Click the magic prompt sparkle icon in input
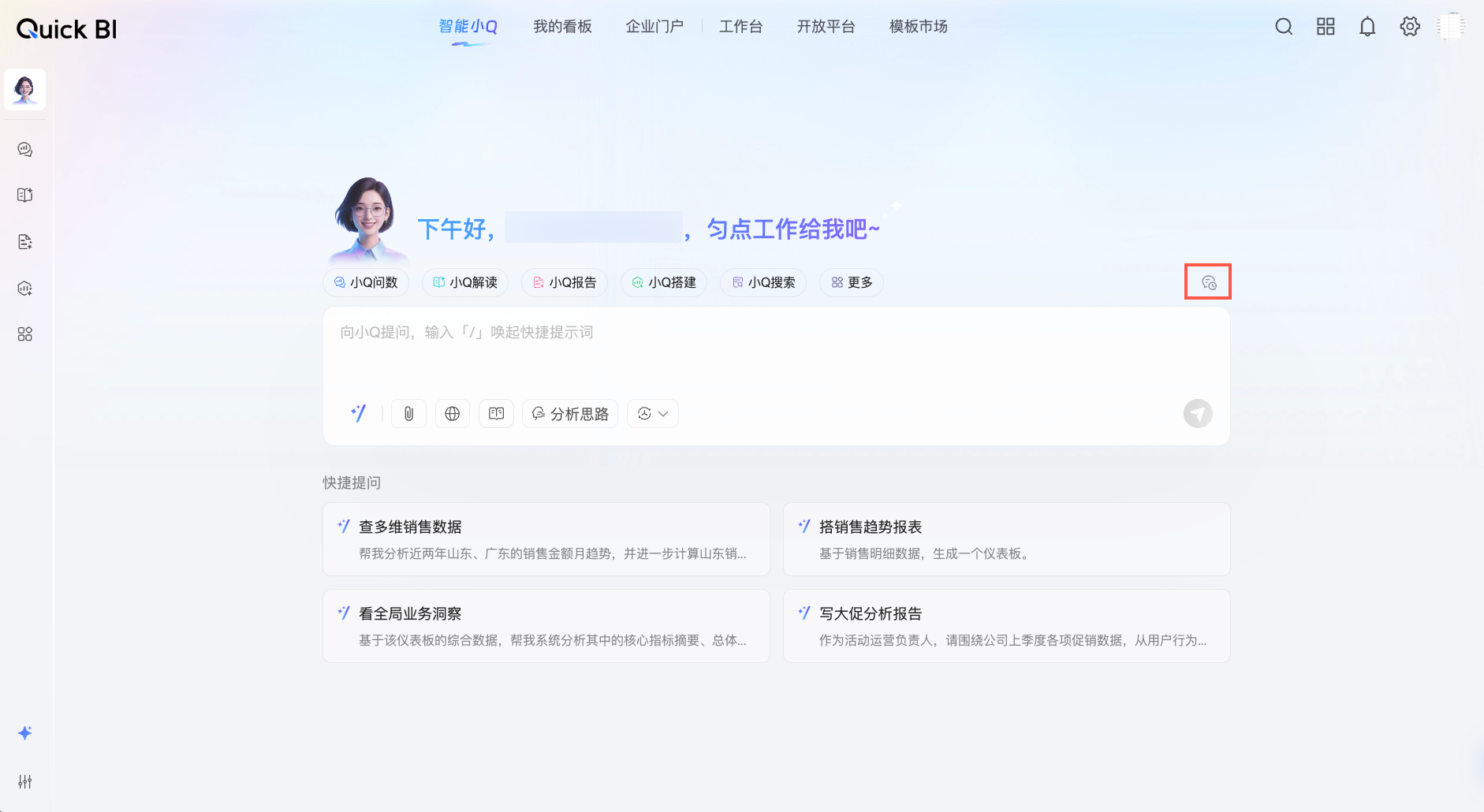 tap(358, 413)
